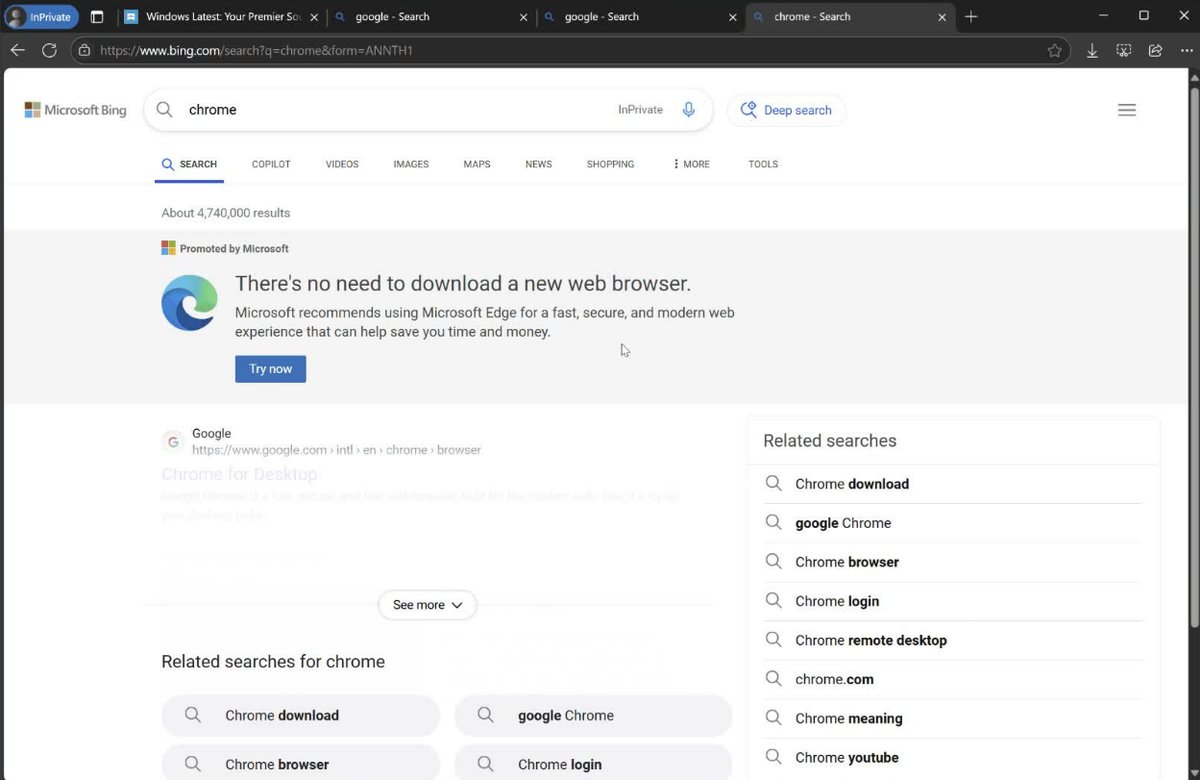Click the google Chrome pill button
1200x780 pixels.
[593, 715]
